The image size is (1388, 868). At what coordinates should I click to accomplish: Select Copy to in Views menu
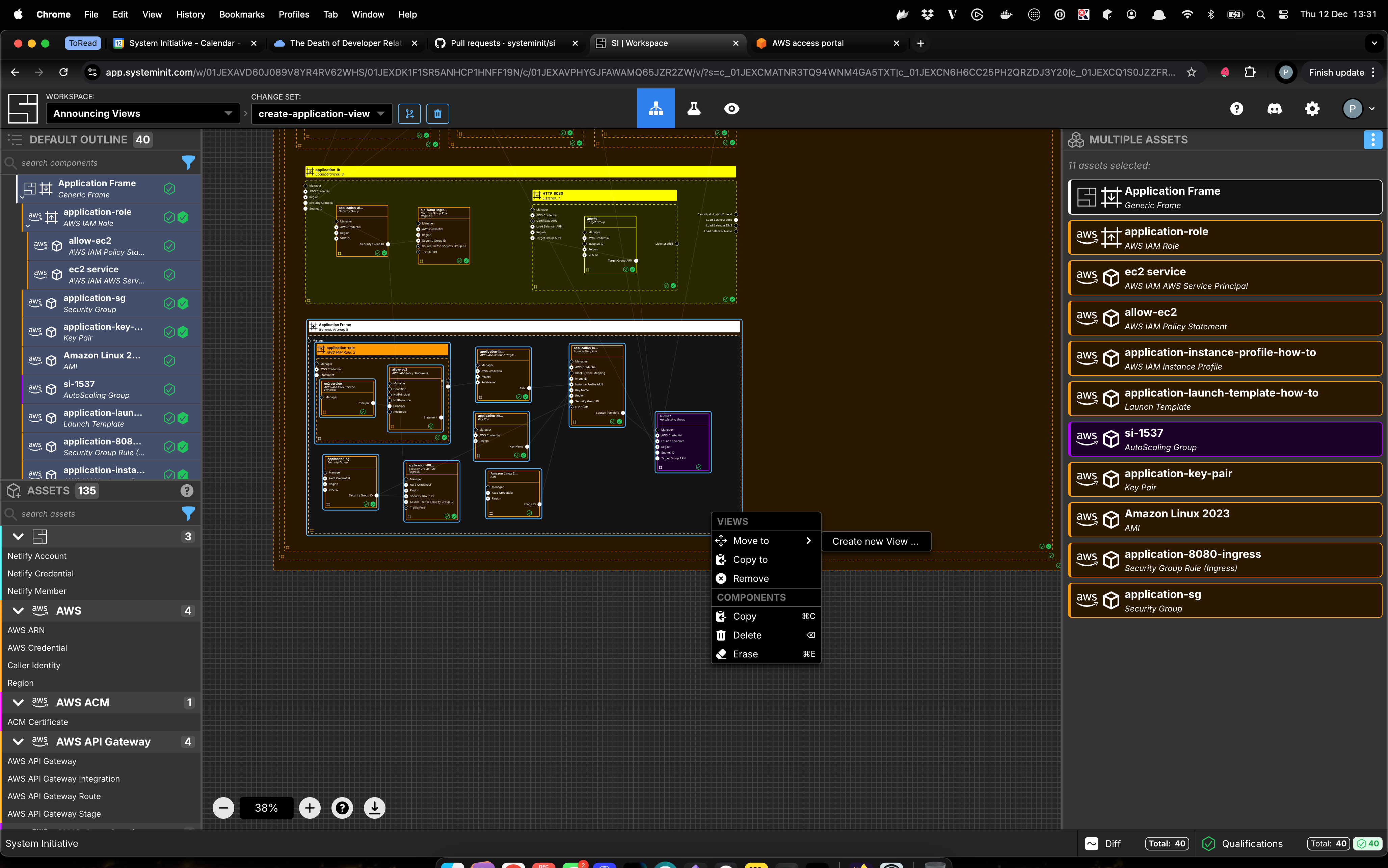coord(766,560)
